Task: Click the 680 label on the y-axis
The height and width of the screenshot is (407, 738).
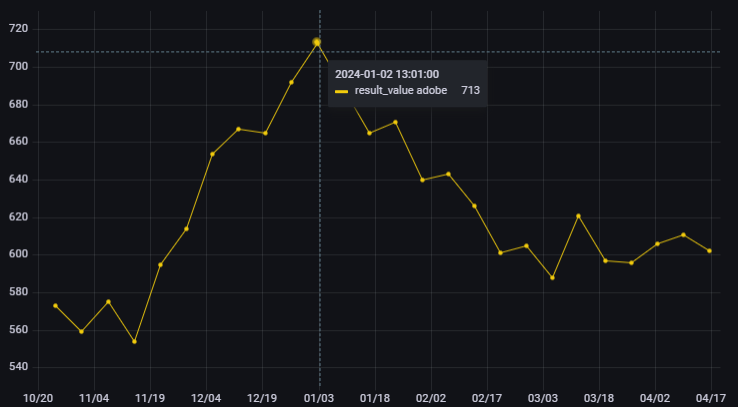Action: (x=18, y=104)
